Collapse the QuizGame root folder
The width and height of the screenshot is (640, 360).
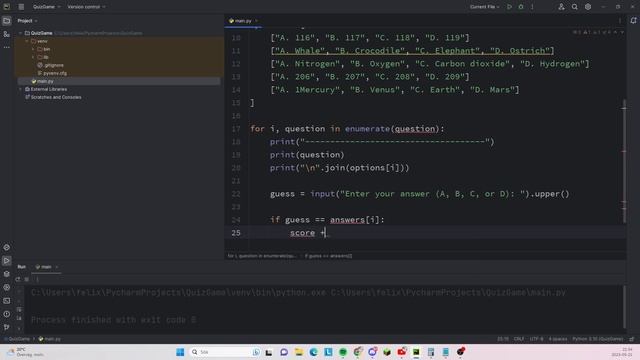(20, 33)
